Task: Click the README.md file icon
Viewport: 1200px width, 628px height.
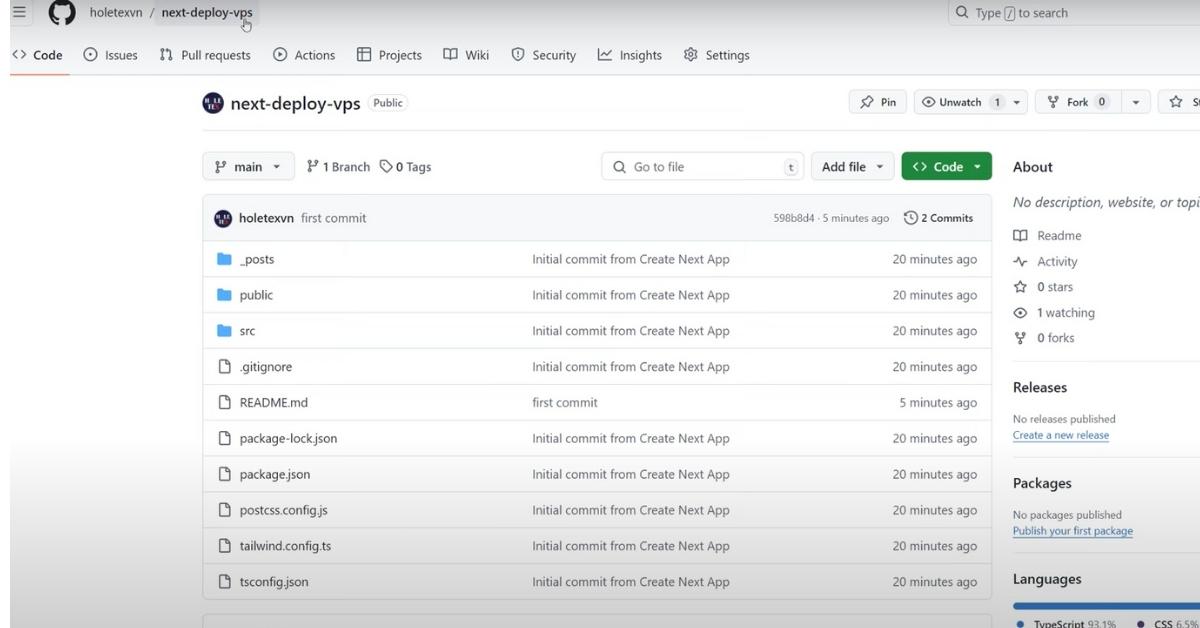Action: (225, 403)
